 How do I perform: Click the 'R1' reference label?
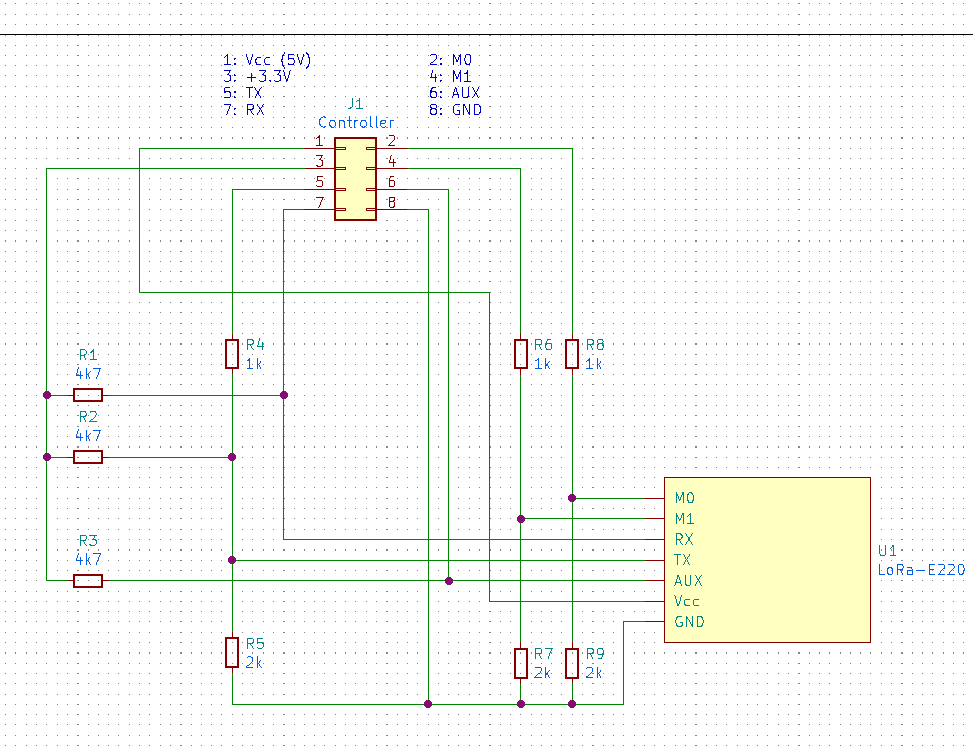[88, 355]
